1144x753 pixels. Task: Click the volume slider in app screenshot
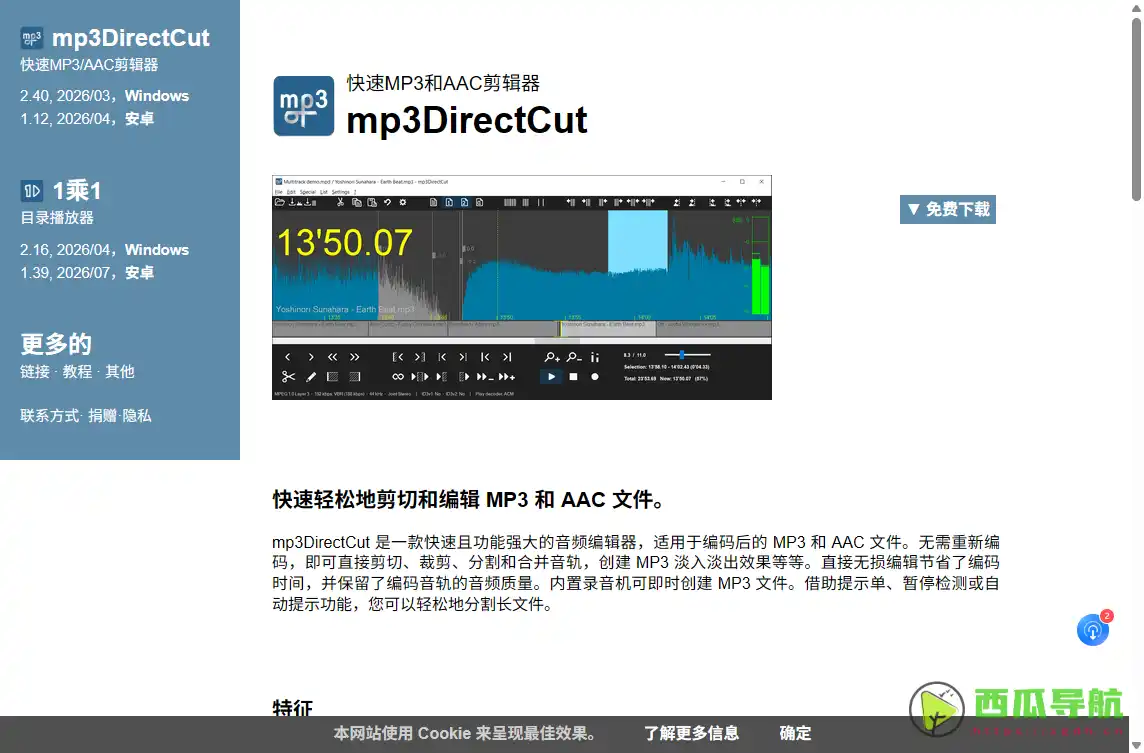(x=687, y=355)
